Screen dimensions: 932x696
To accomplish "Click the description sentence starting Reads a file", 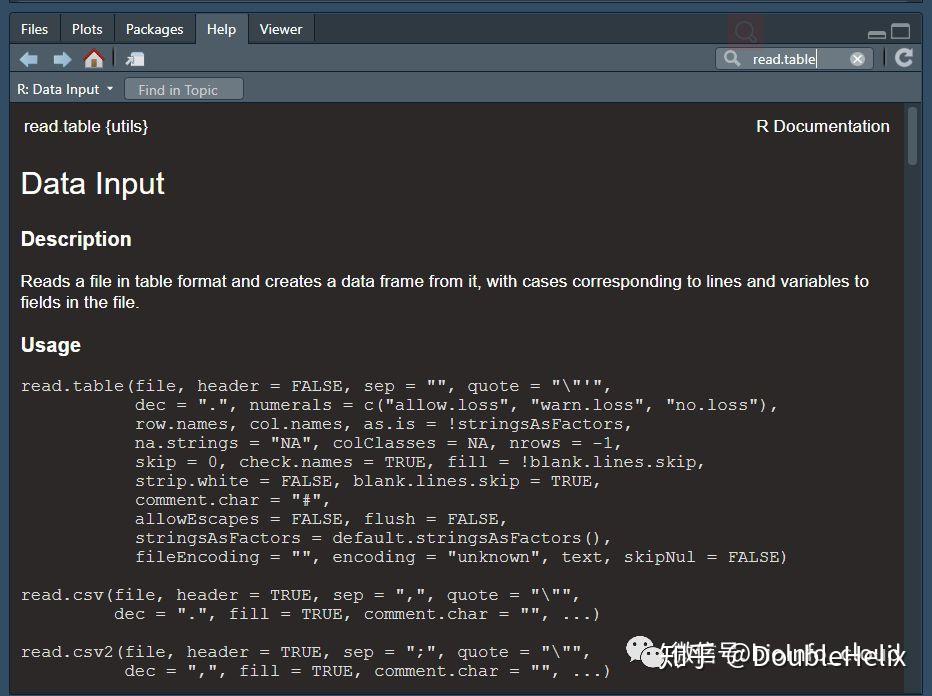I will (445, 292).
